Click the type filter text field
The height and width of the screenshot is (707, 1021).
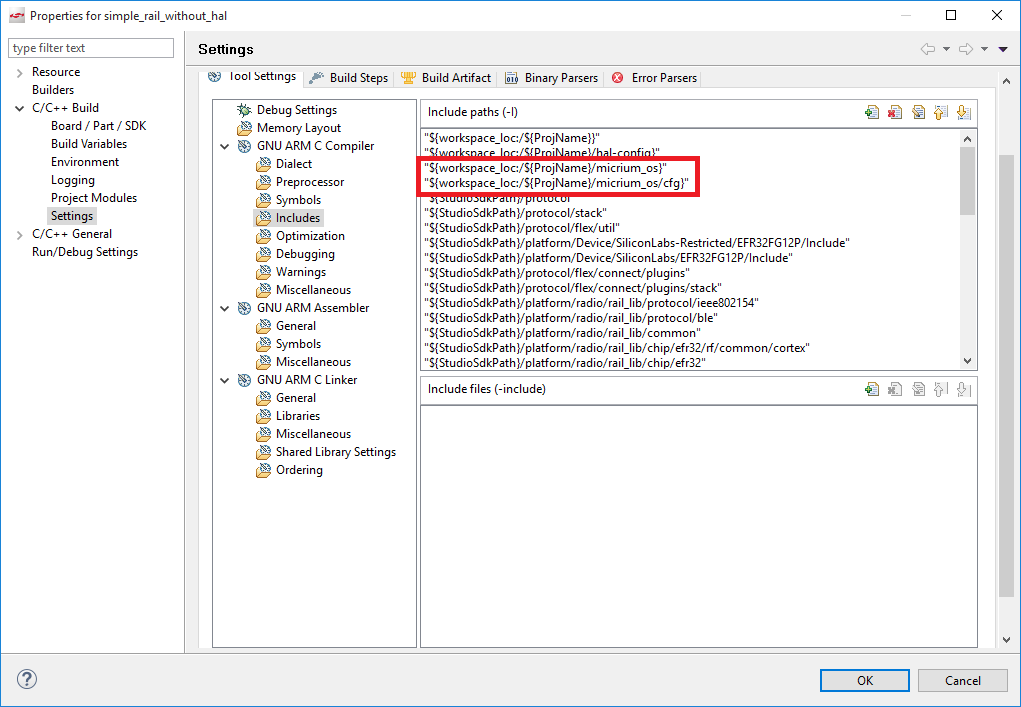91,48
